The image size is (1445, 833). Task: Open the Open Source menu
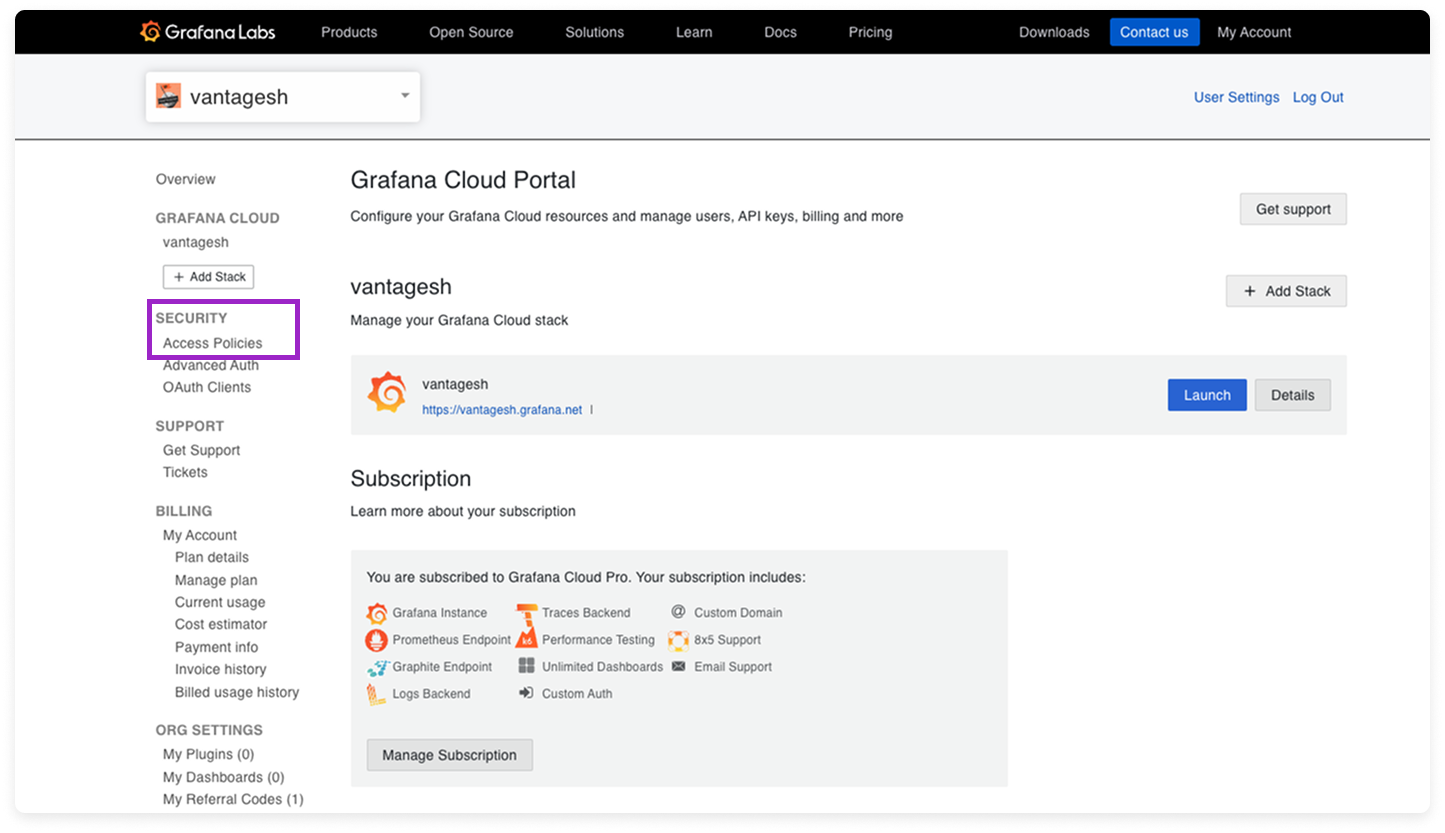pos(471,32)
